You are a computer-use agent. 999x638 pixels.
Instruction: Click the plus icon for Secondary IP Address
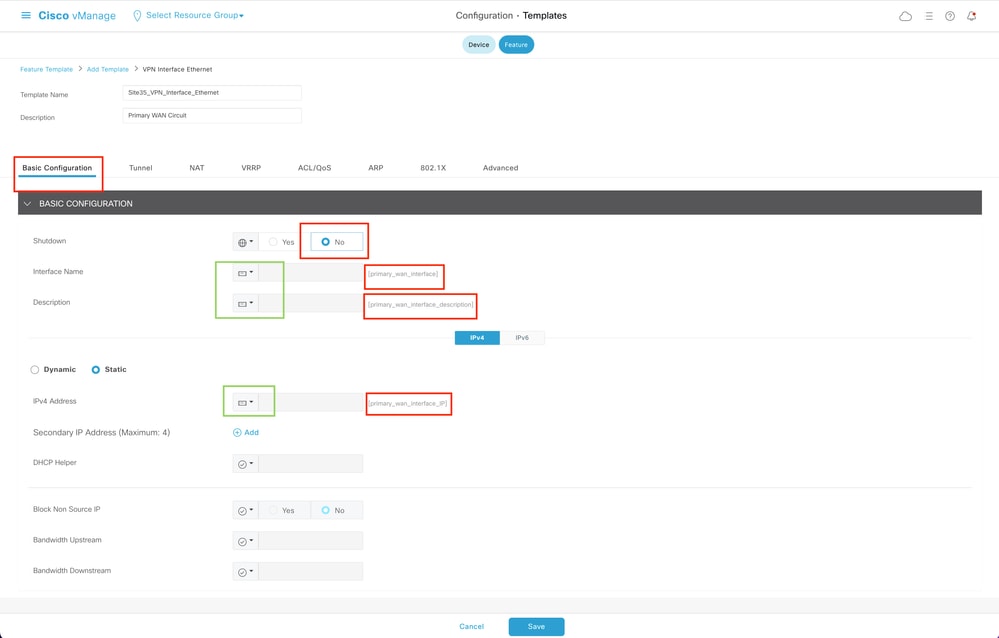click(x=237, y=432)
